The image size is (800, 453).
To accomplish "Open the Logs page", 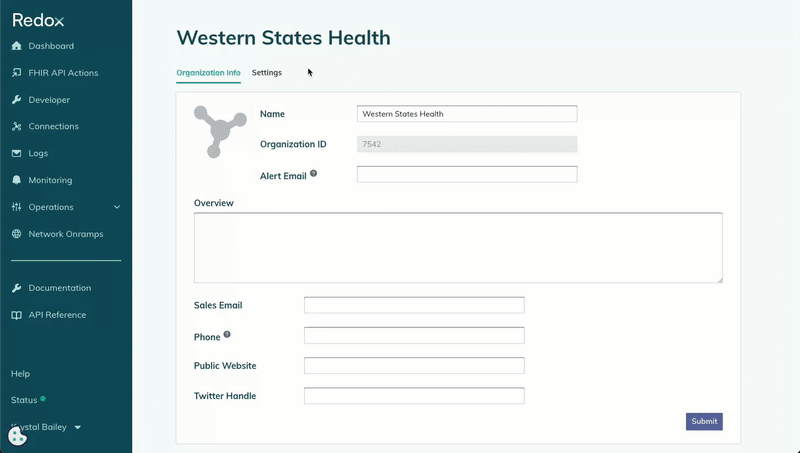I will 38,153.
